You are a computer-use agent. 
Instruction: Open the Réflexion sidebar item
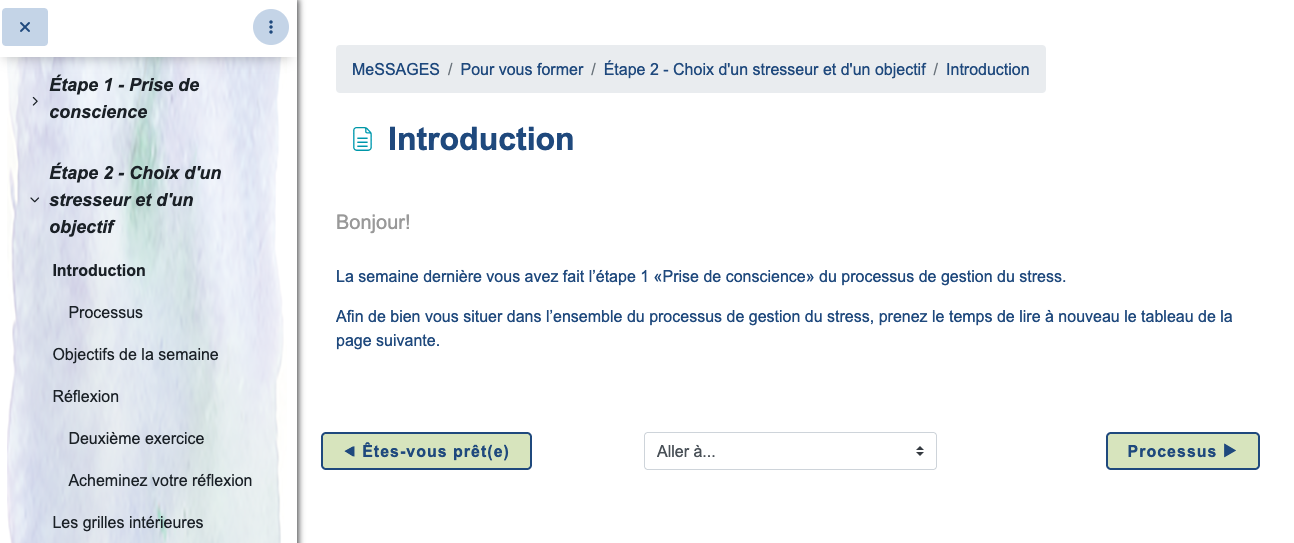click(85, 396)
